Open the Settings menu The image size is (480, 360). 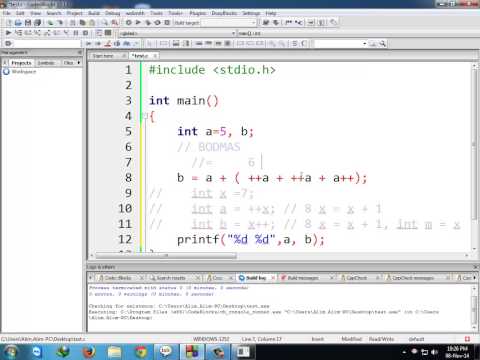251,13
